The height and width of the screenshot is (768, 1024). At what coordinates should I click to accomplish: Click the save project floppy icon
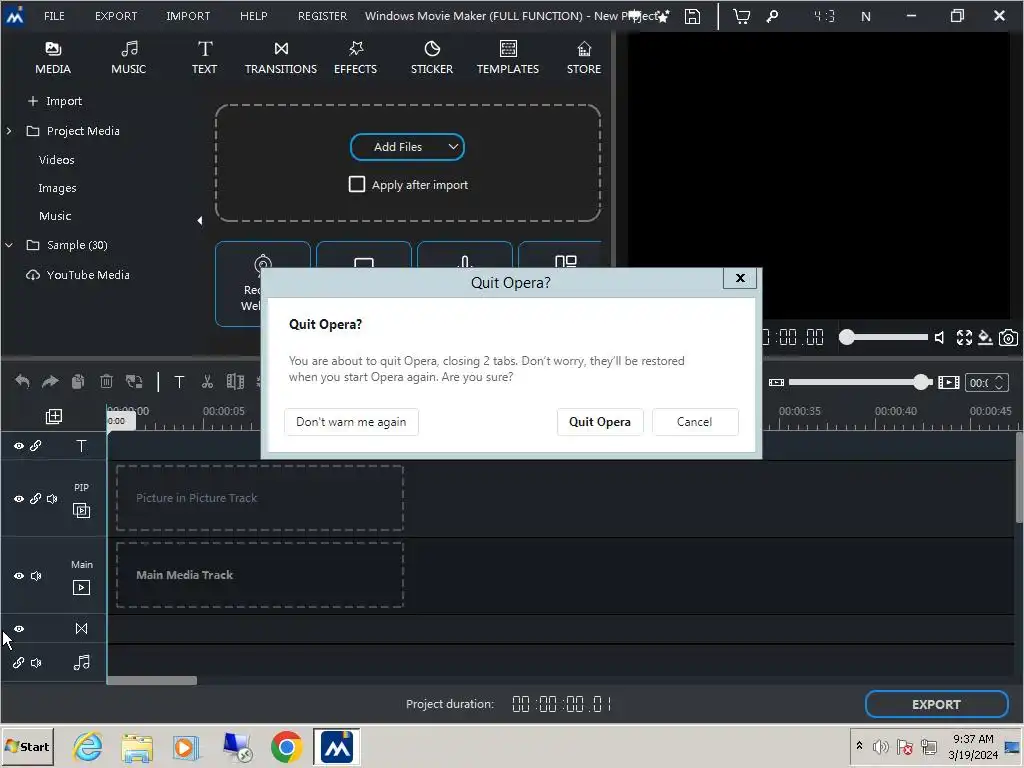tap(692, 16)
